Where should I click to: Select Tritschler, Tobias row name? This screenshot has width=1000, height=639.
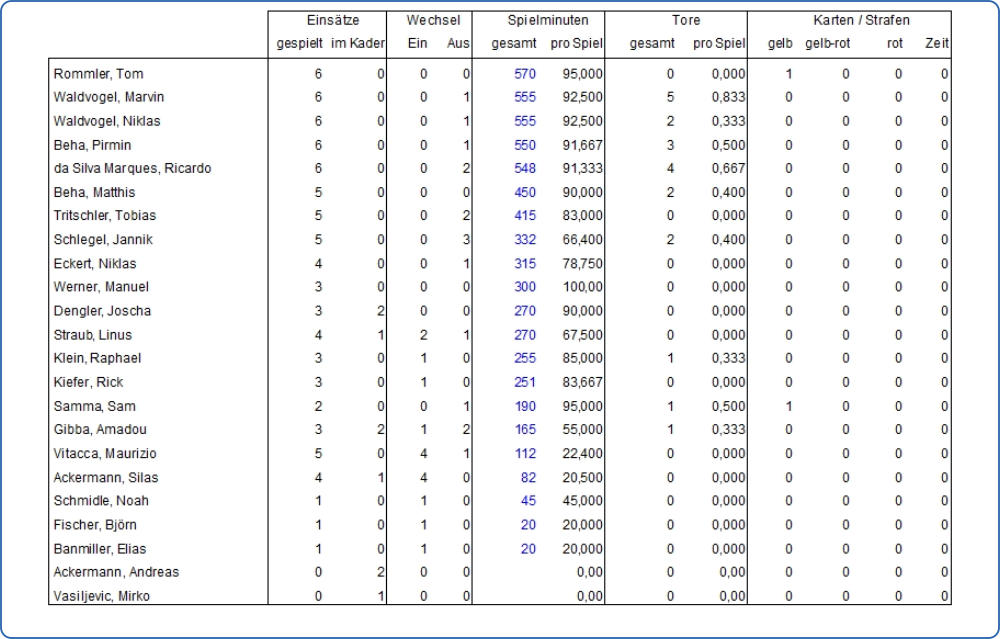pos(105,216)
